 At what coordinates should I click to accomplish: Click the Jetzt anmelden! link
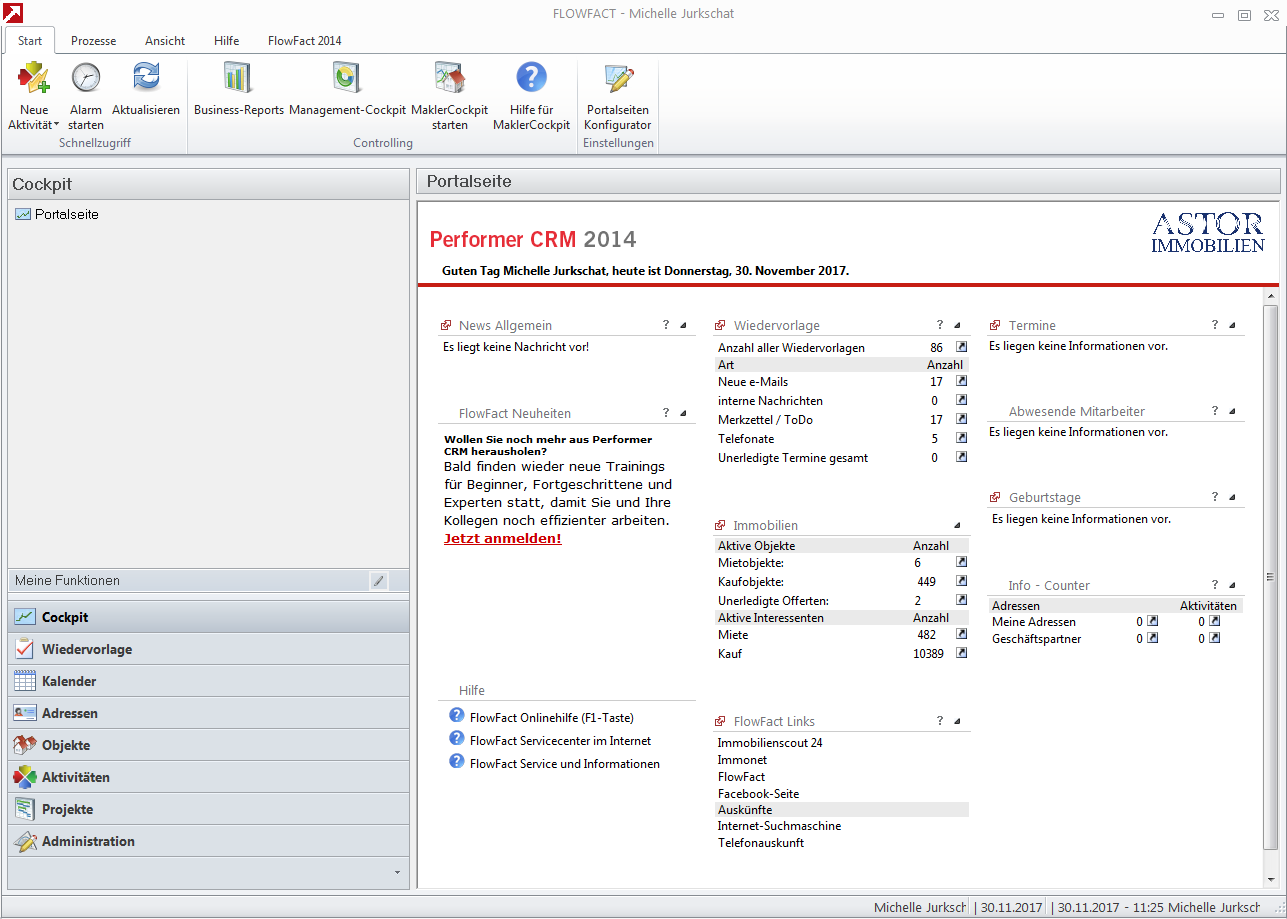pos(502,539)
